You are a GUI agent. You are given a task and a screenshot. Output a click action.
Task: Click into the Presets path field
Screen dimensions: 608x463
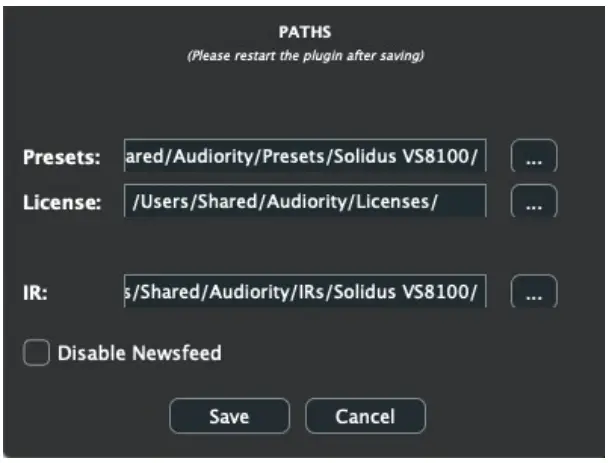tap(304, 158)
